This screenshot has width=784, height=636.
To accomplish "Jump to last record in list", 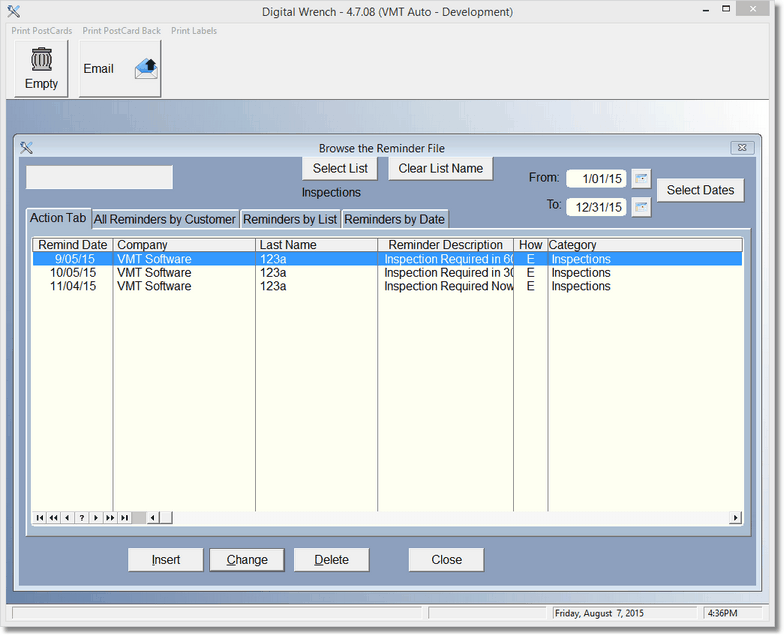I will [124, 518].
